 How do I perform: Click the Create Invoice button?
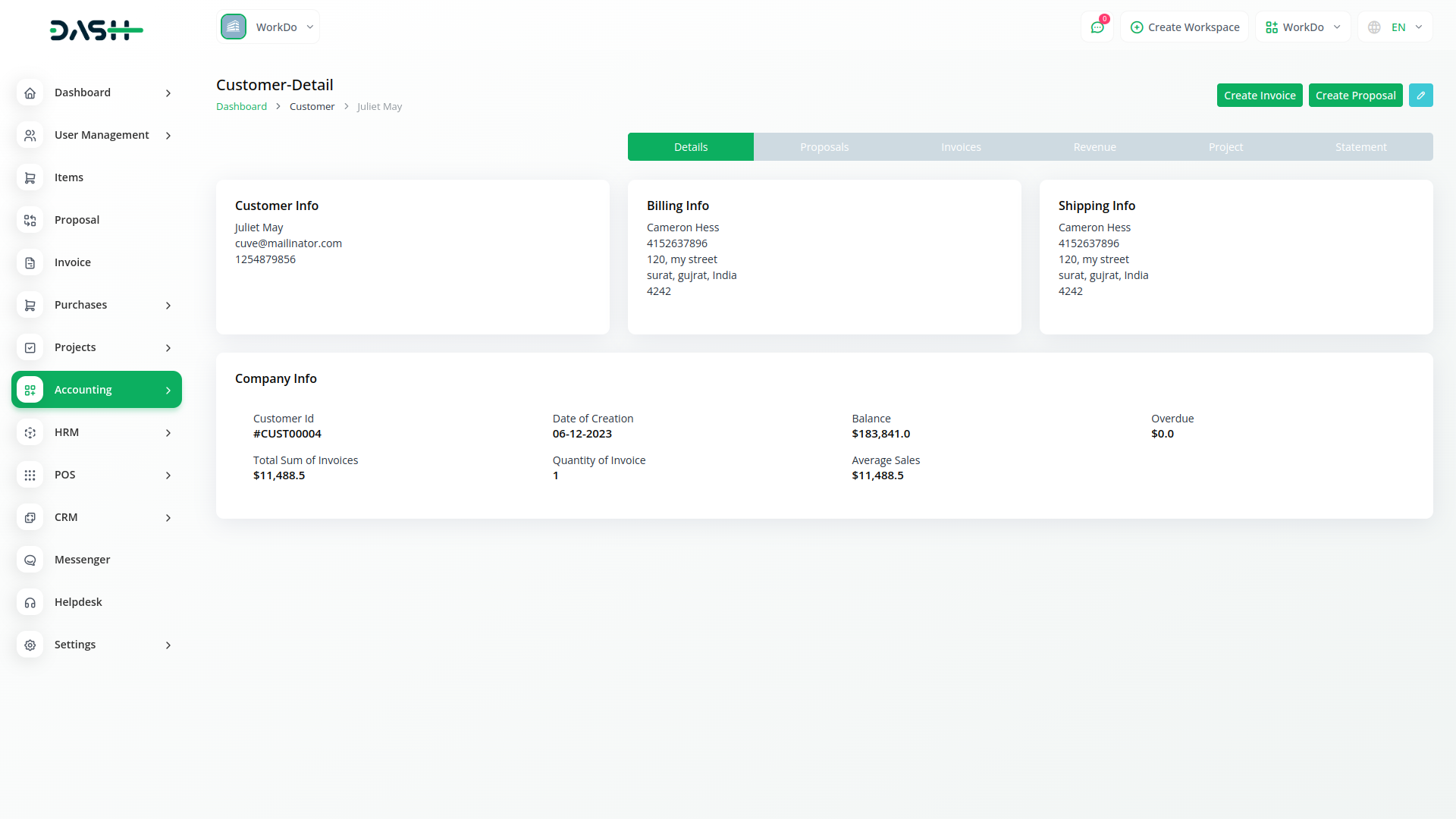(1259, 95)
